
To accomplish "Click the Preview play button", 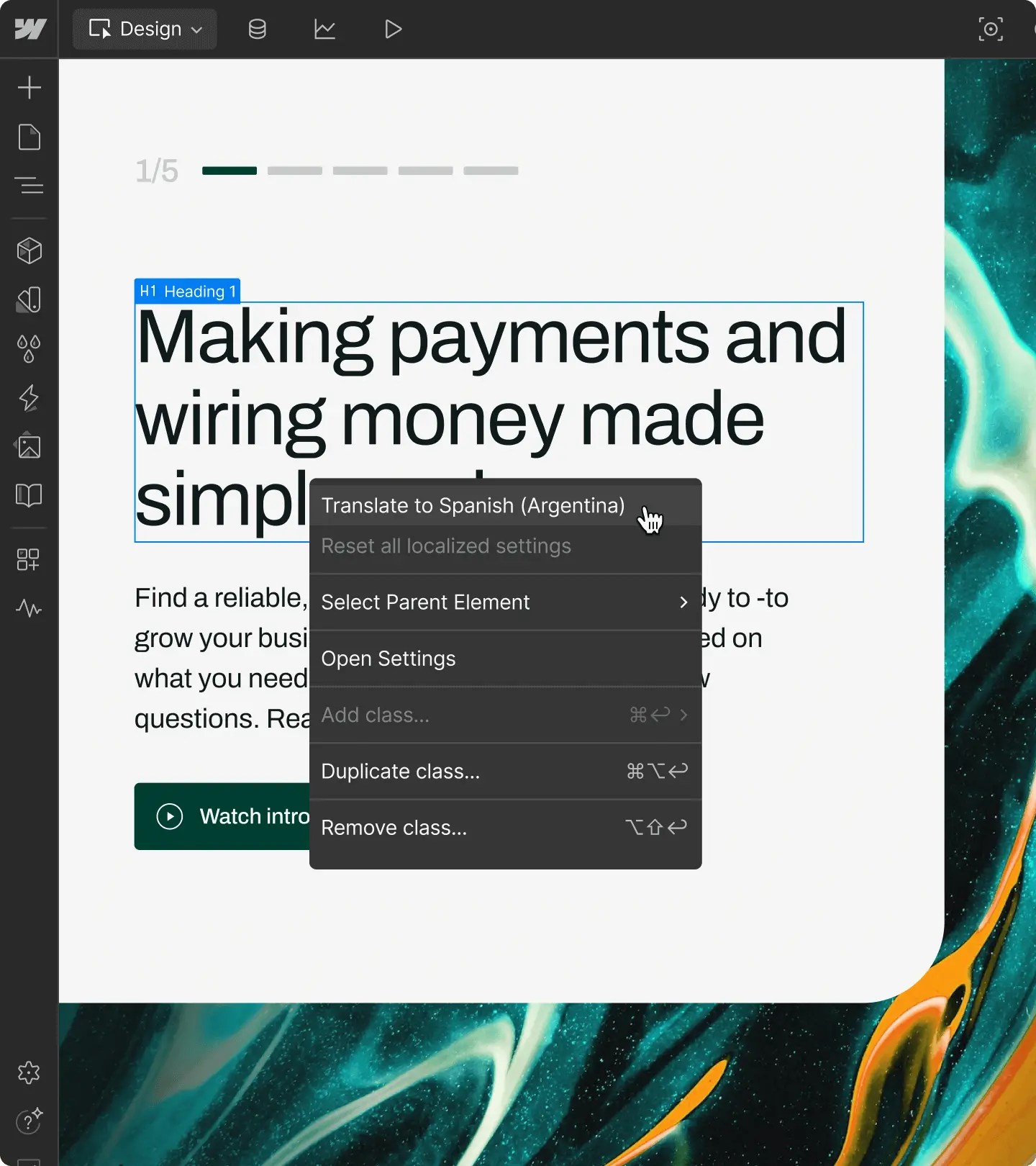I will click(393, 30).
